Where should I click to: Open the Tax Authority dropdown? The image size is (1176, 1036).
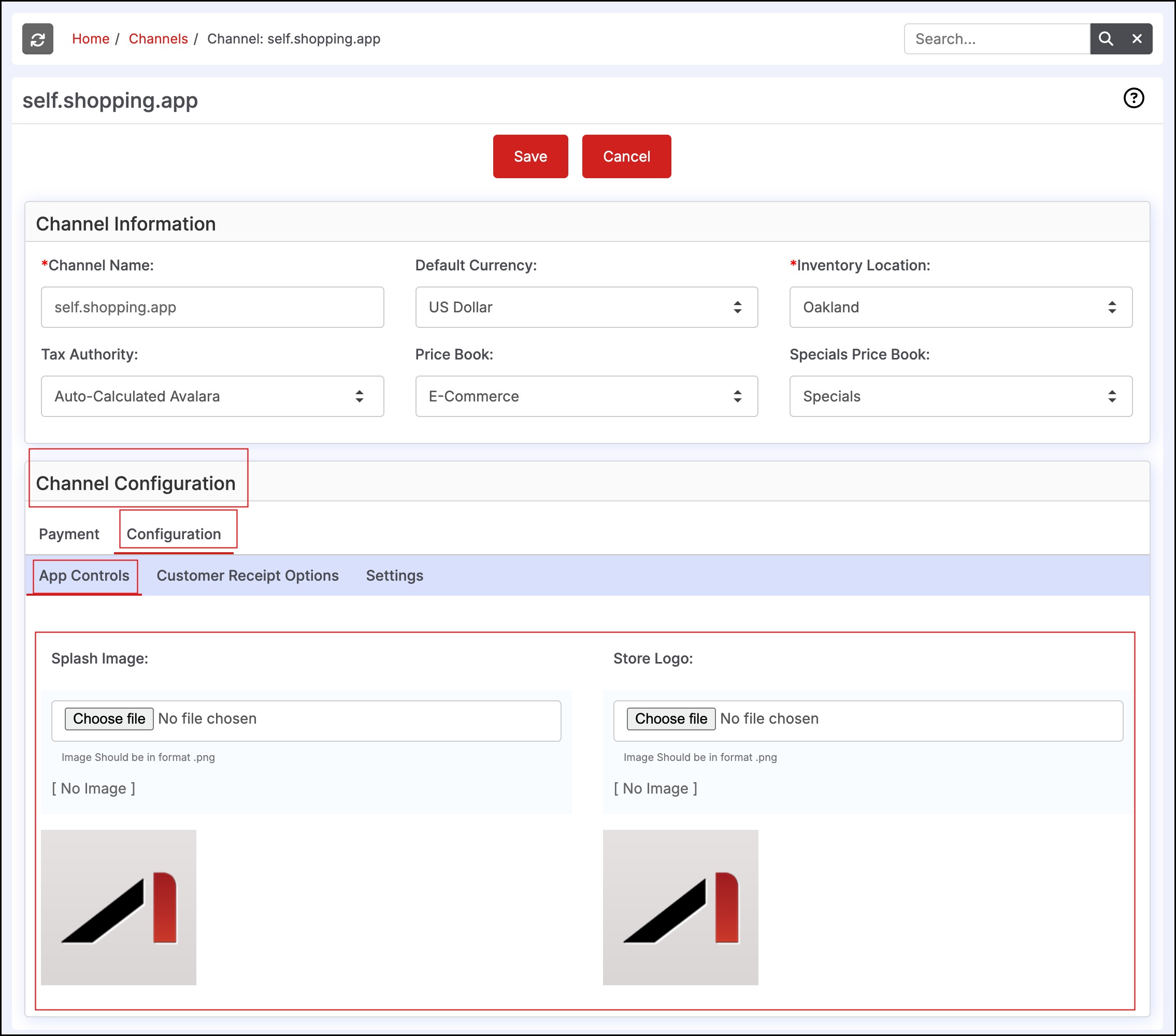212,396
